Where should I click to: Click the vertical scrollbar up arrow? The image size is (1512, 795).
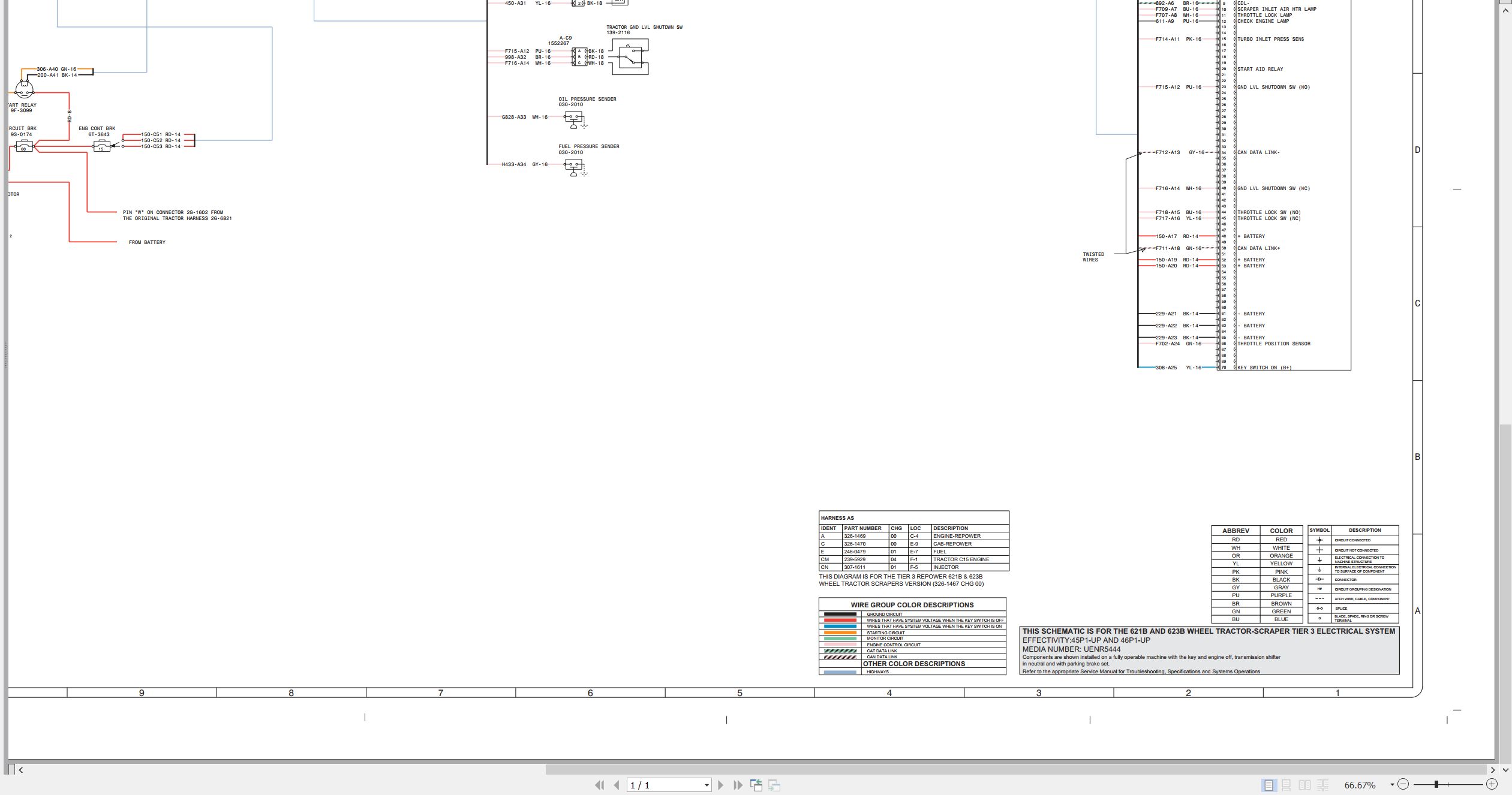point(1505,11)
